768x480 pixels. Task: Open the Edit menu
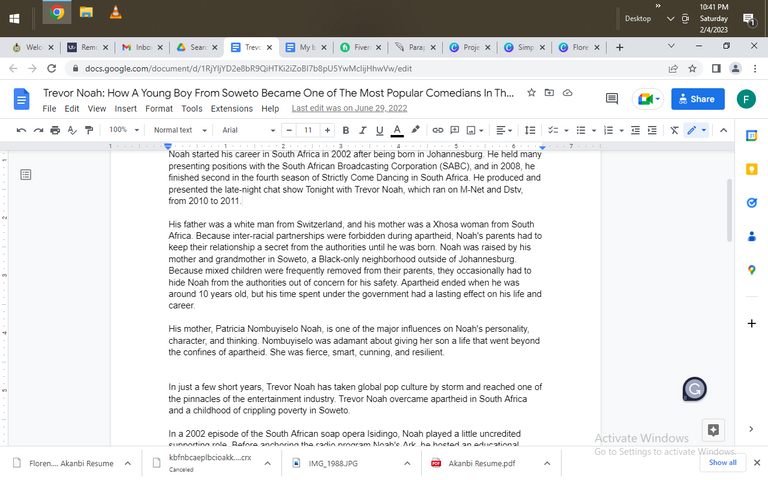72,109
